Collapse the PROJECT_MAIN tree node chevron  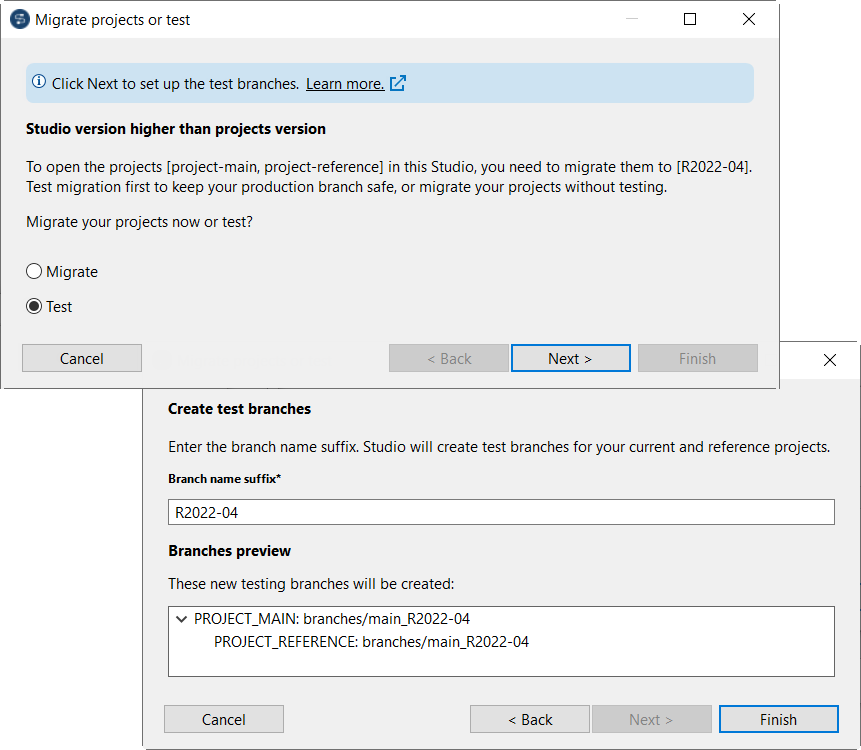[181, 620]
